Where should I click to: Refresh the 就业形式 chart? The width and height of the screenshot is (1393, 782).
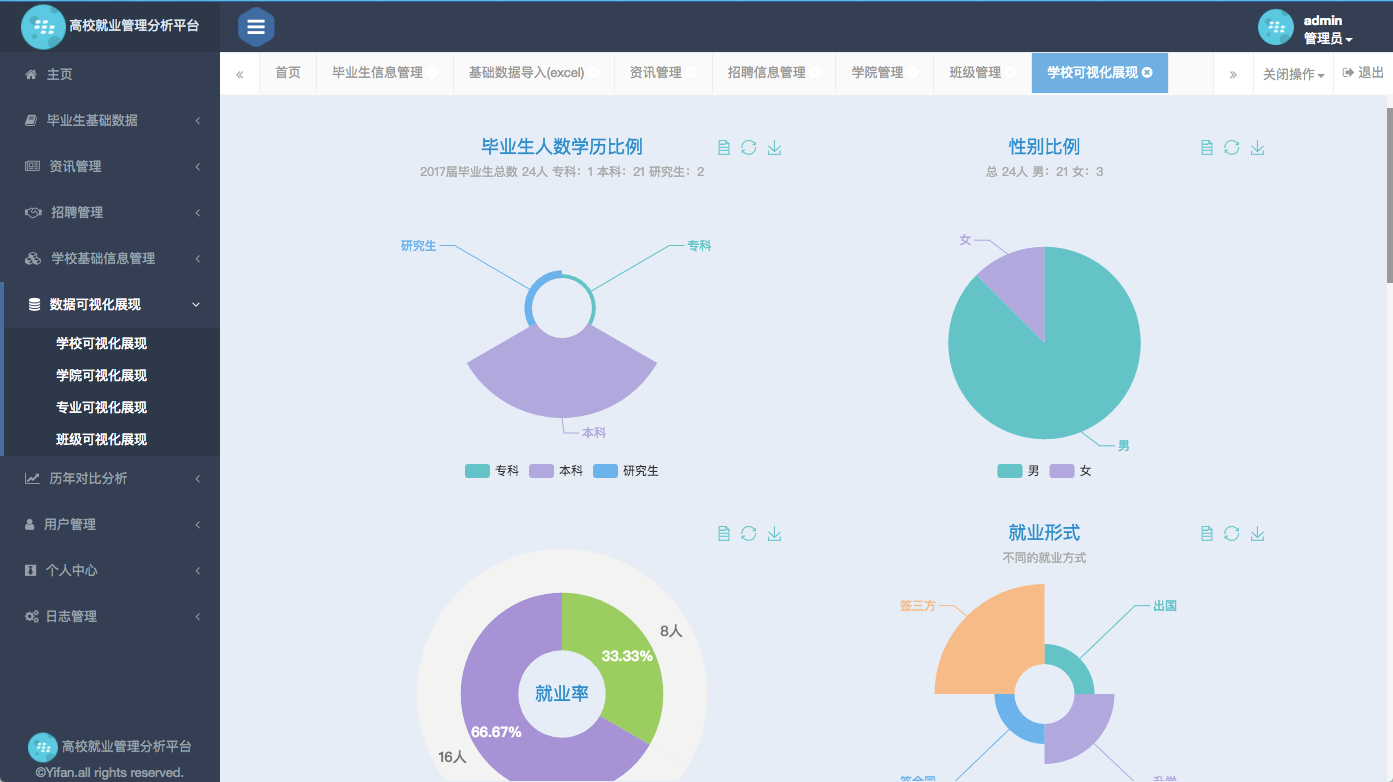click(1232, 534)
